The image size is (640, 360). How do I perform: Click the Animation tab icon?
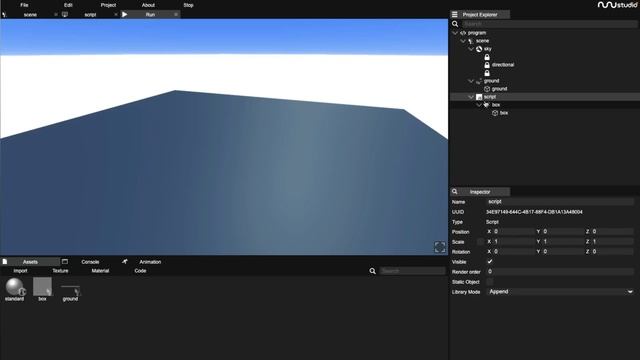point(124,262)
